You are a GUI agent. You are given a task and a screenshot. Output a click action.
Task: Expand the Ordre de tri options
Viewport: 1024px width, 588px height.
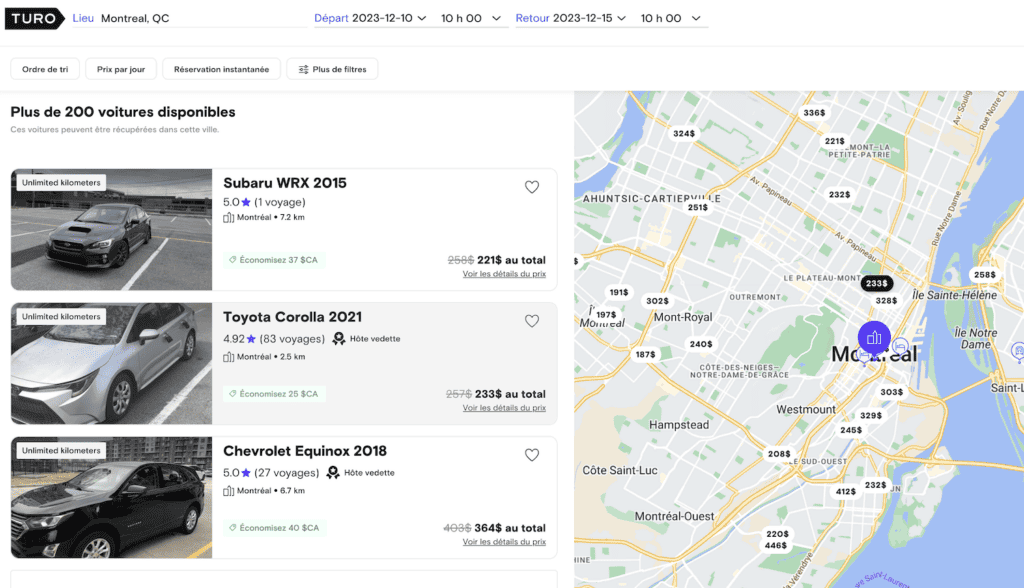pos(44,68)
